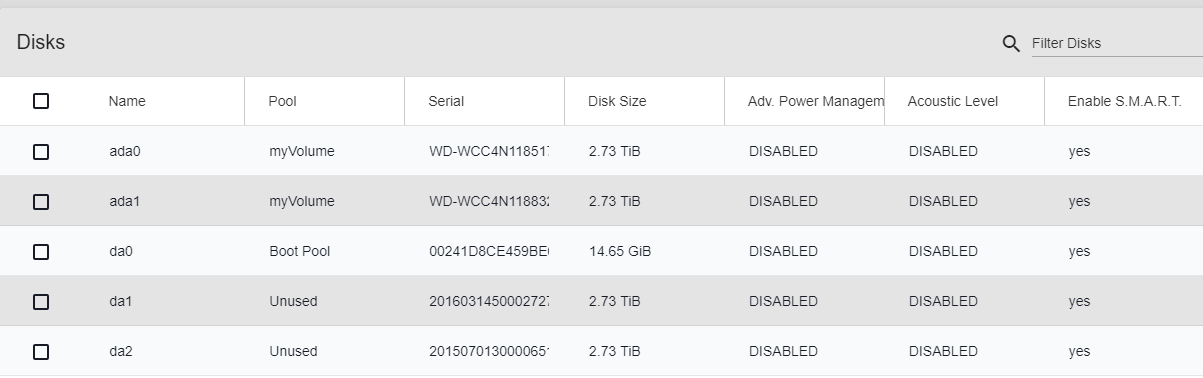Check the ada1 disk checkbox

pyautogui.click(x=41, y=201)
